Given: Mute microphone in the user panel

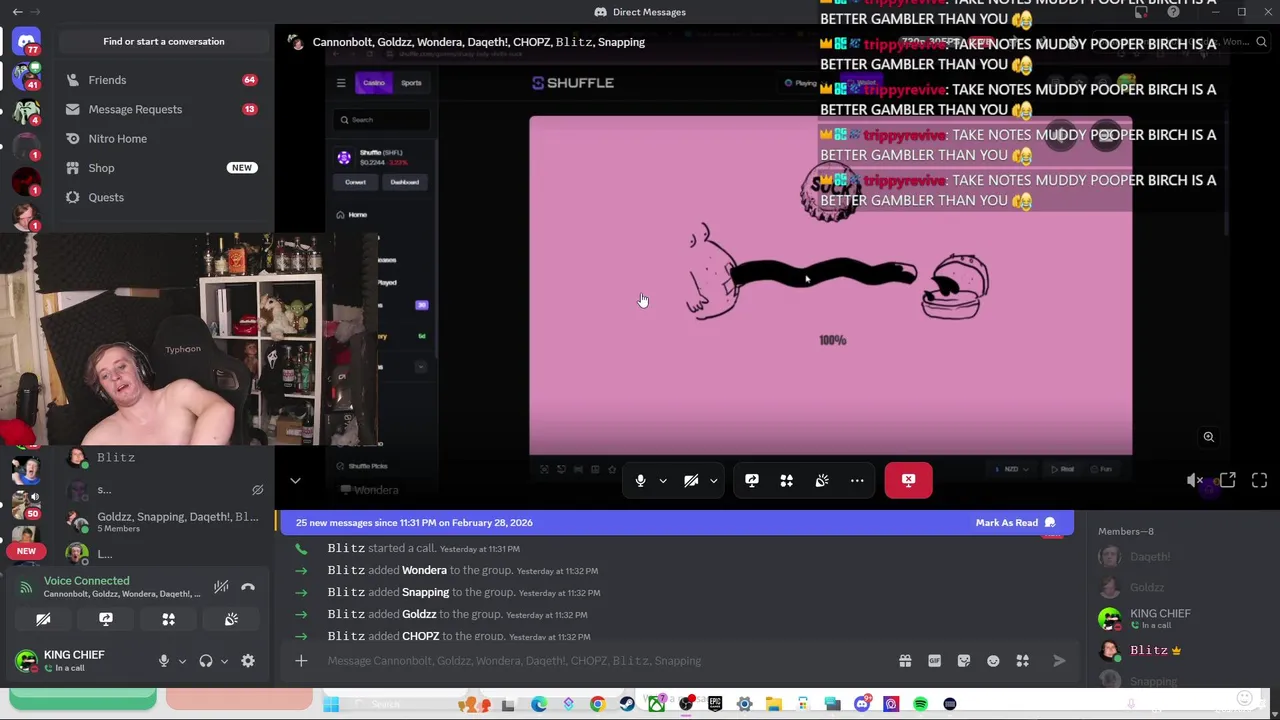Looking at the screenshot, I should [164, 661].
